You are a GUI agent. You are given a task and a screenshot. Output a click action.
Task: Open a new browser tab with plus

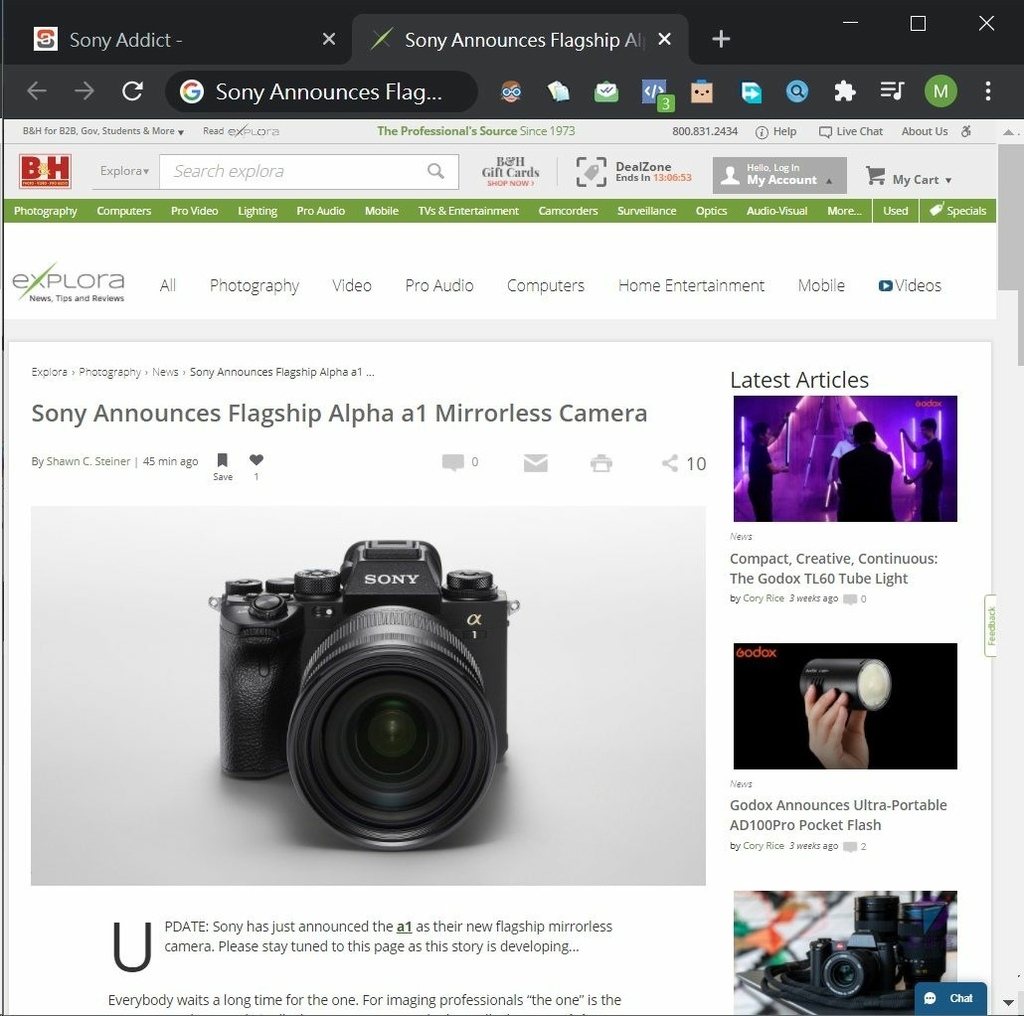[720, 39]
